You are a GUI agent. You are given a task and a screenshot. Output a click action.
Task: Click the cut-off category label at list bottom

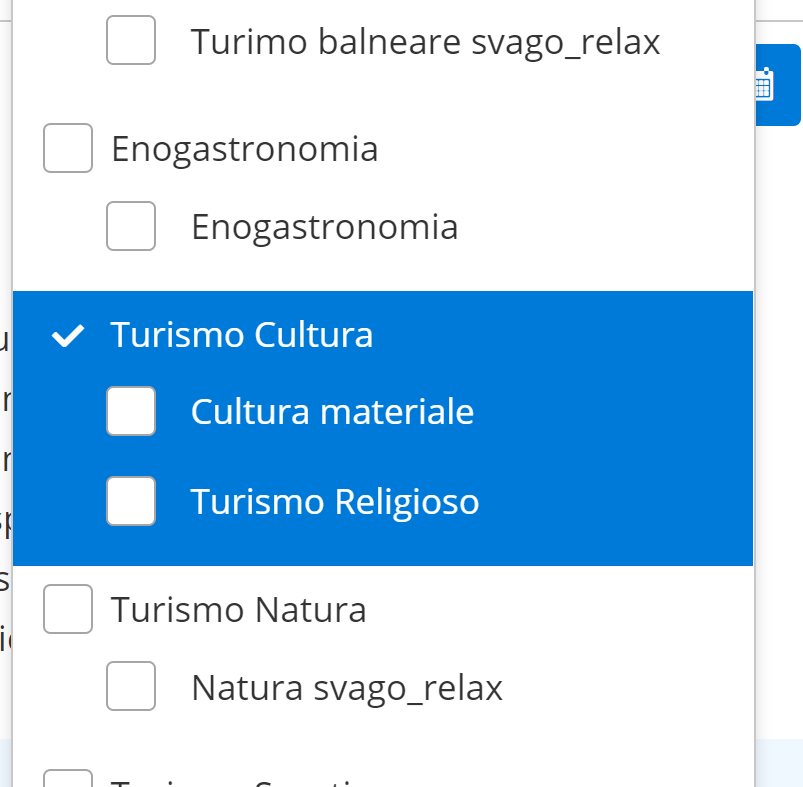click(x=240, y=781)
